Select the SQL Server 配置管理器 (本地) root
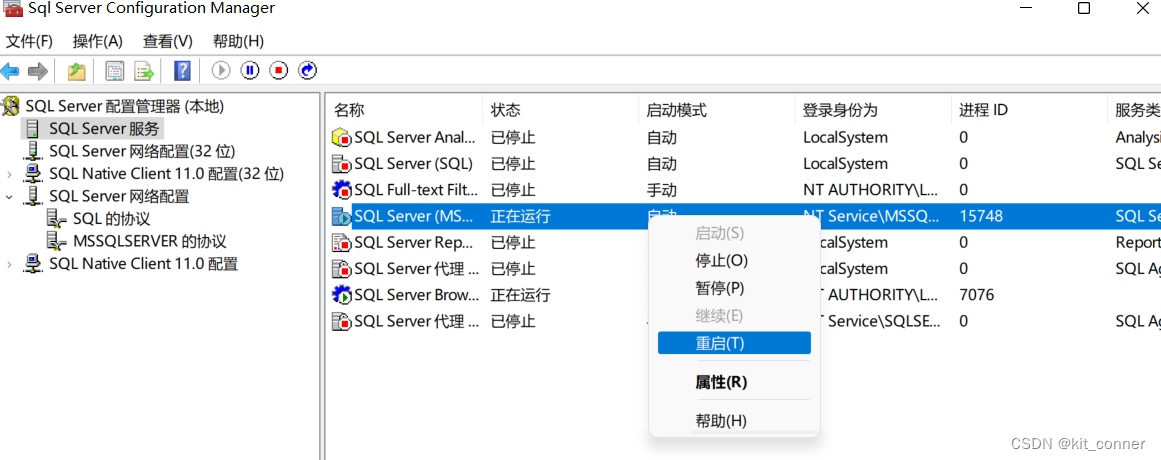The height and width of the screenshot is (460, 1161). point(124,107)
